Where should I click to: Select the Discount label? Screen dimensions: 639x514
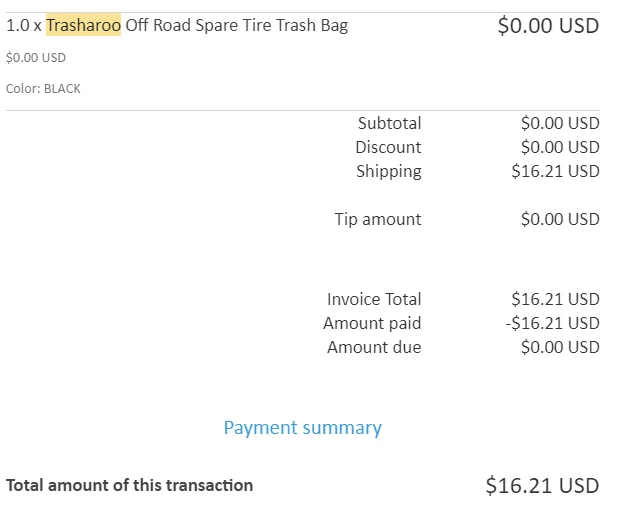click(x=388, y=147)
